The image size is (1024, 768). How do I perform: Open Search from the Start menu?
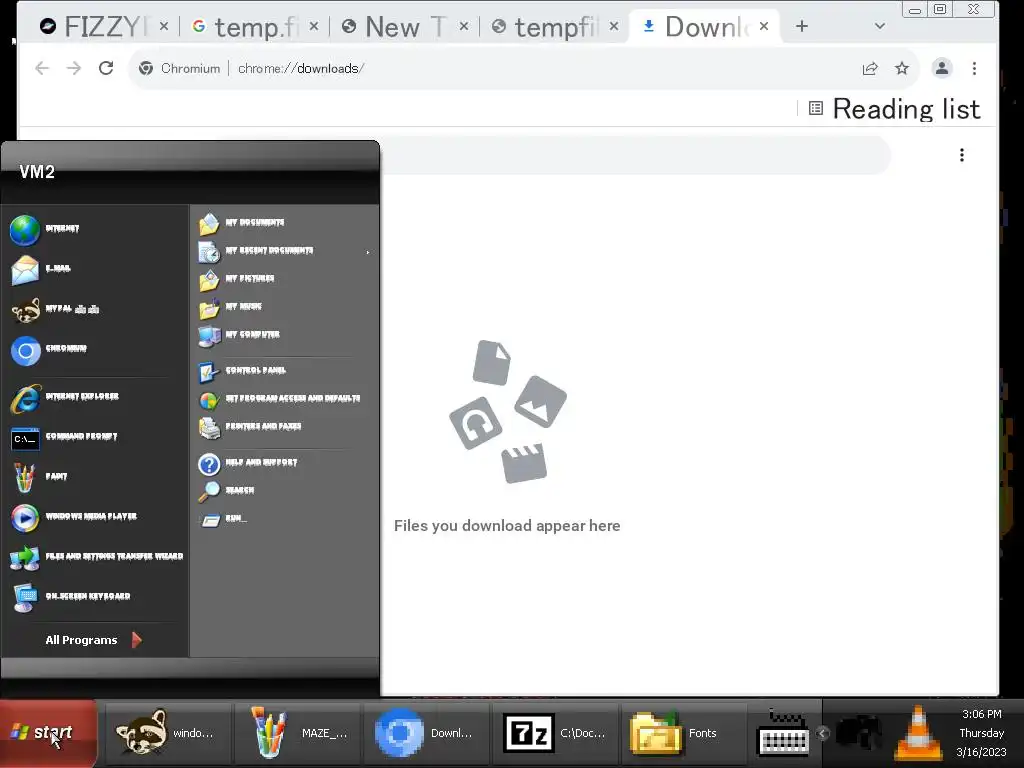[x=226, y=491]
